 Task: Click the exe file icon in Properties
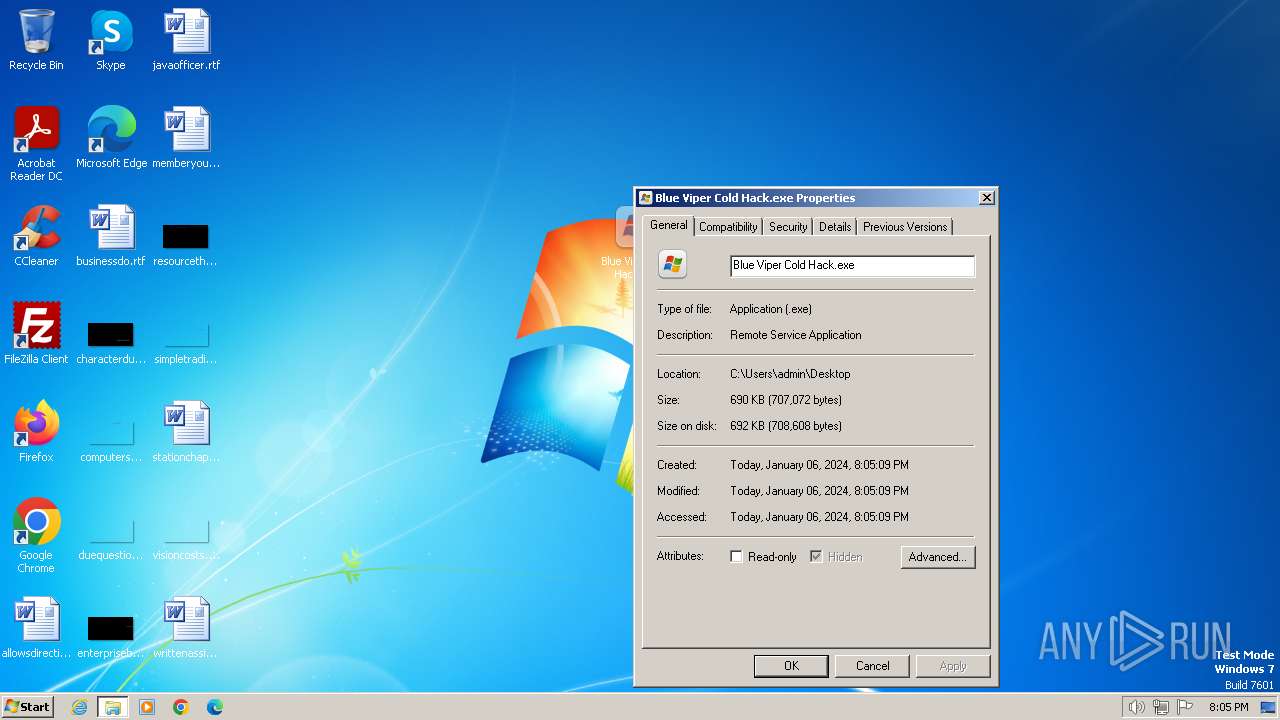(673, 264)
